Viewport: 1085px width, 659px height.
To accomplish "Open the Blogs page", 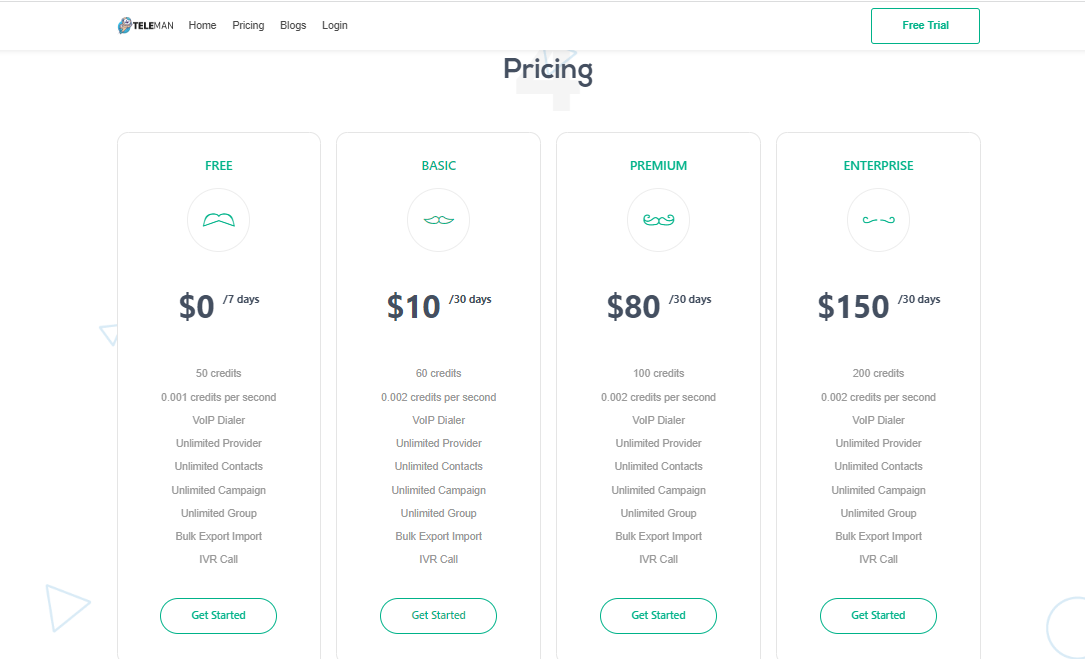I will (x=293, y=26).
